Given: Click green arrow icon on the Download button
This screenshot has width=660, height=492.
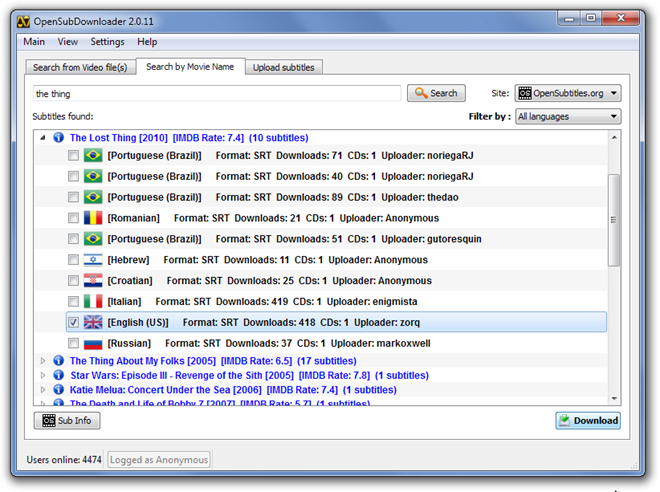Looking at the screenshot, I should [564, 420].
